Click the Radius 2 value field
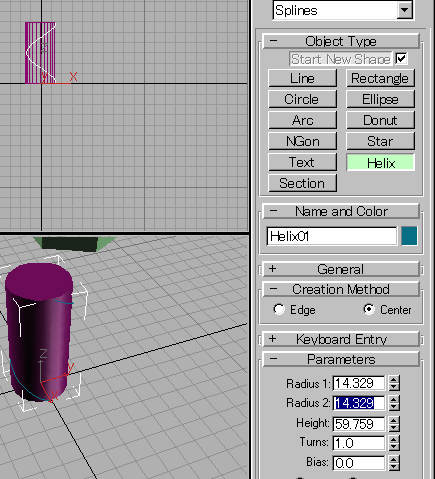Screen dimensions: 435x479 [359, 403]
